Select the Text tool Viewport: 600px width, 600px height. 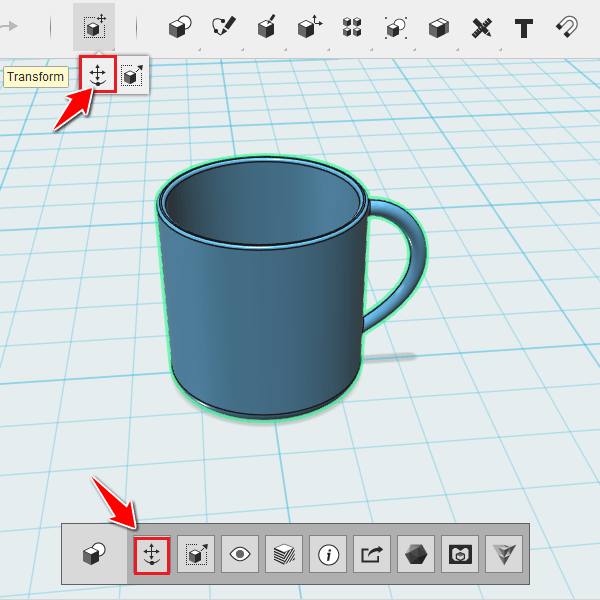coord(524,28)
